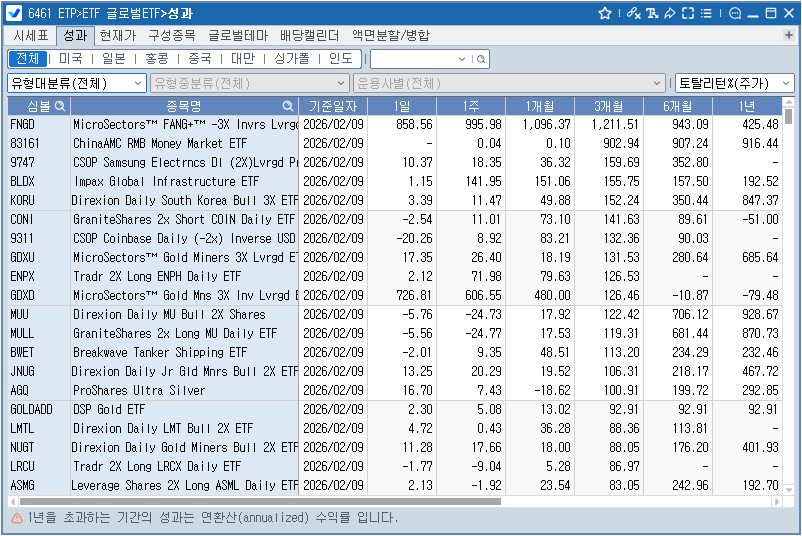Open the chat help bubble icon

(734, 14)
